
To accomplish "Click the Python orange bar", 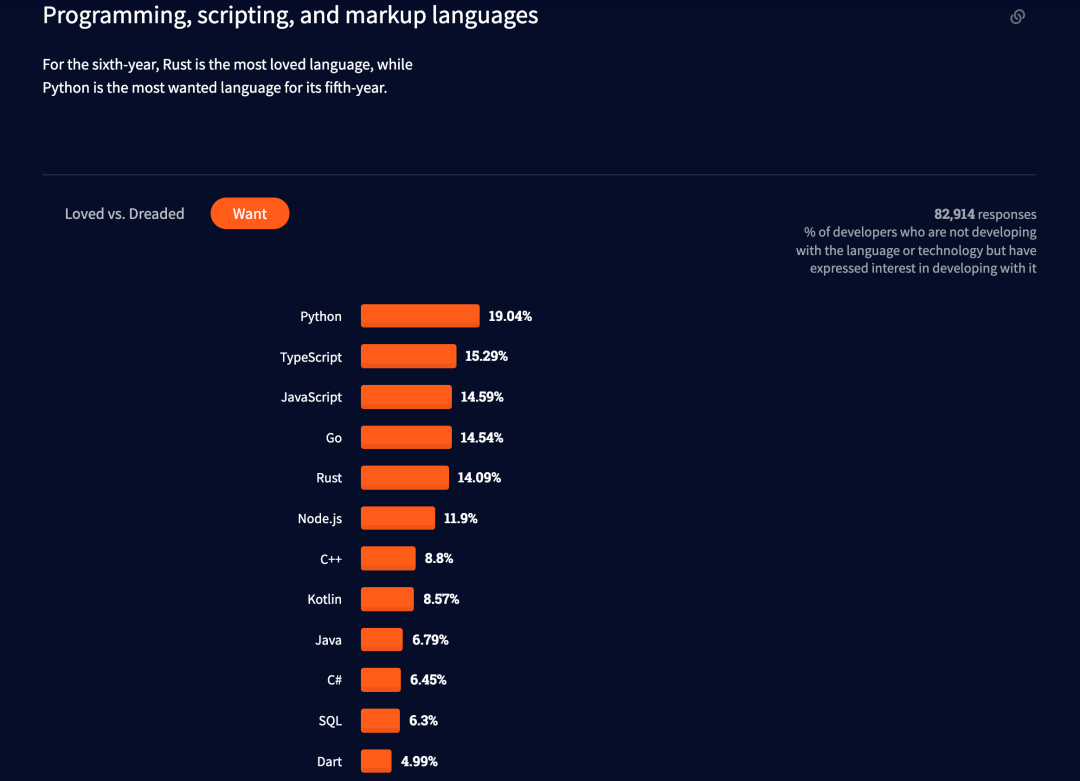I will (420, 316).
